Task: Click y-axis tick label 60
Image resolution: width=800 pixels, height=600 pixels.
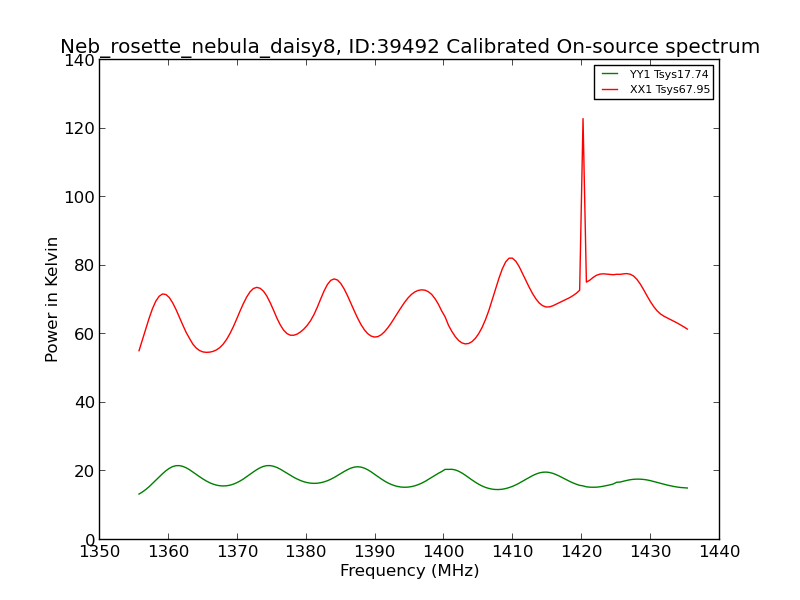Action: pyautogui.click(x=85, y=334)
